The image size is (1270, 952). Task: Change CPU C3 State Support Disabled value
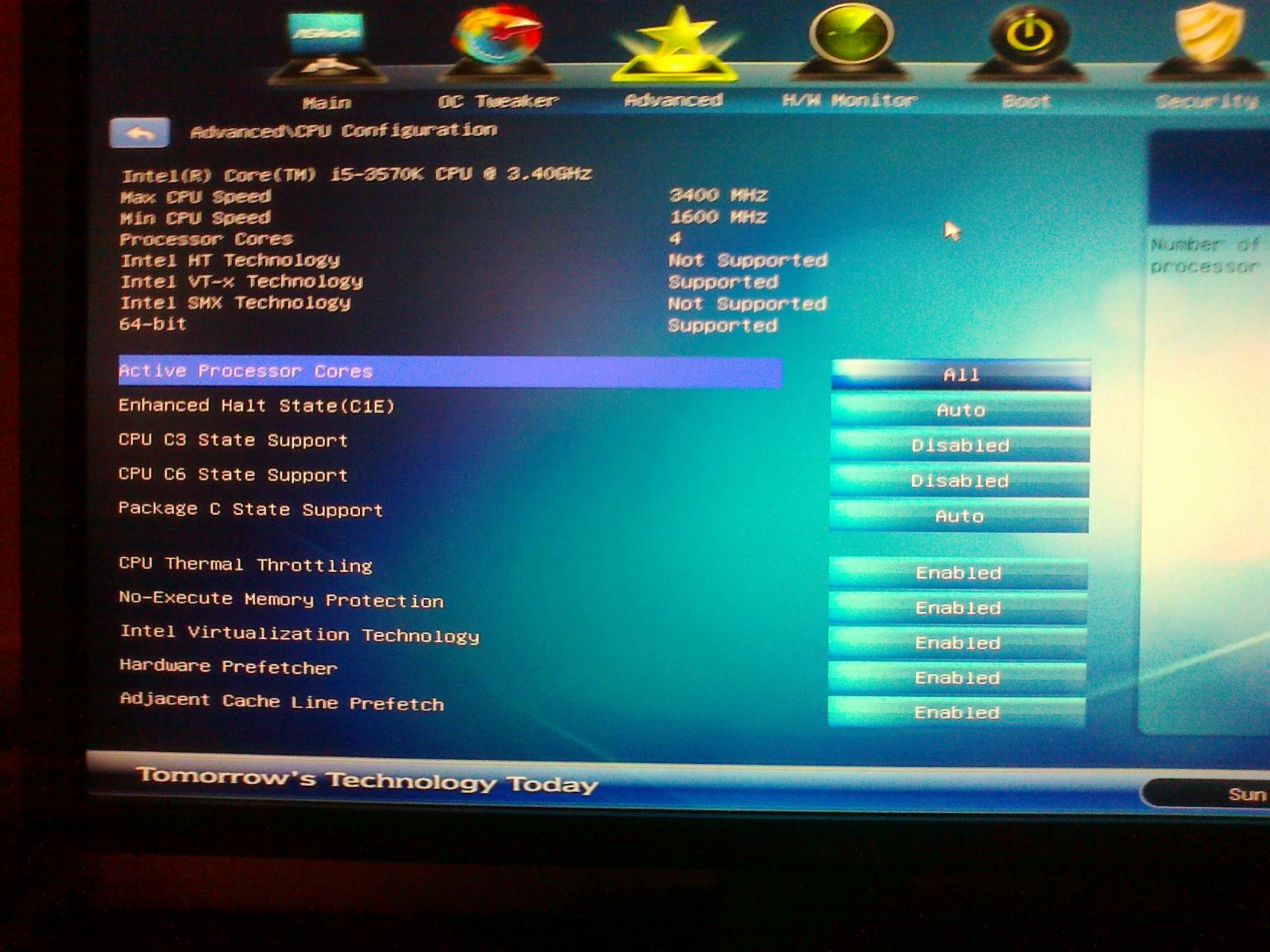tap(960, 446)
